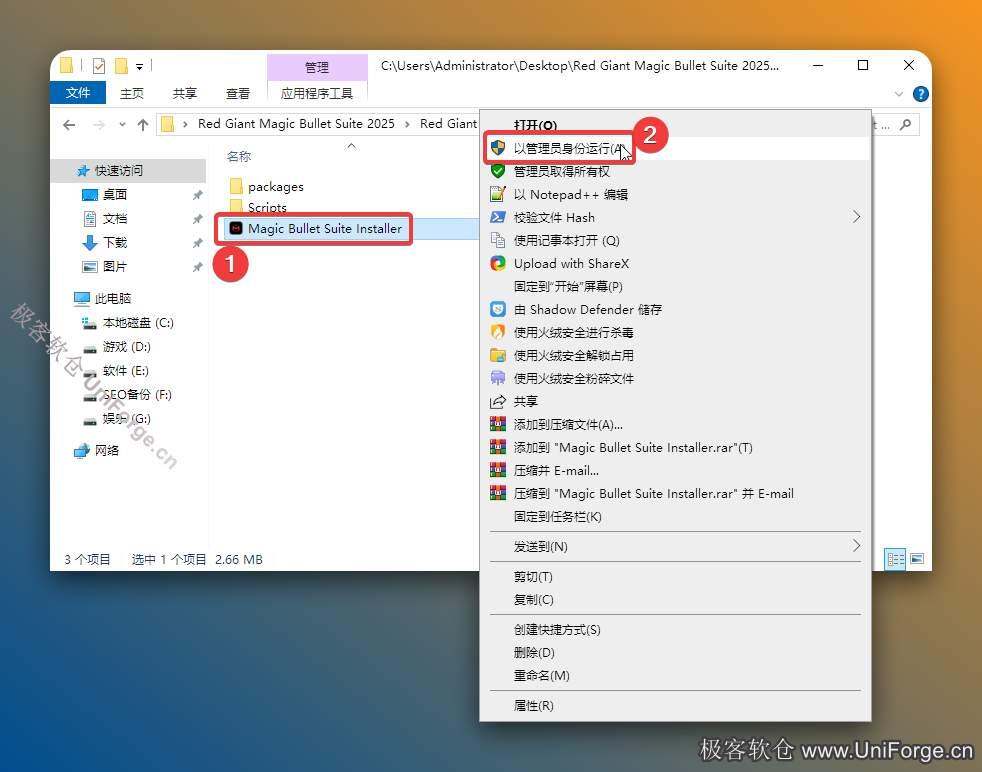Open the 文件 ribbon tab
The image size is (982, 772).
(x=78, y=93)
